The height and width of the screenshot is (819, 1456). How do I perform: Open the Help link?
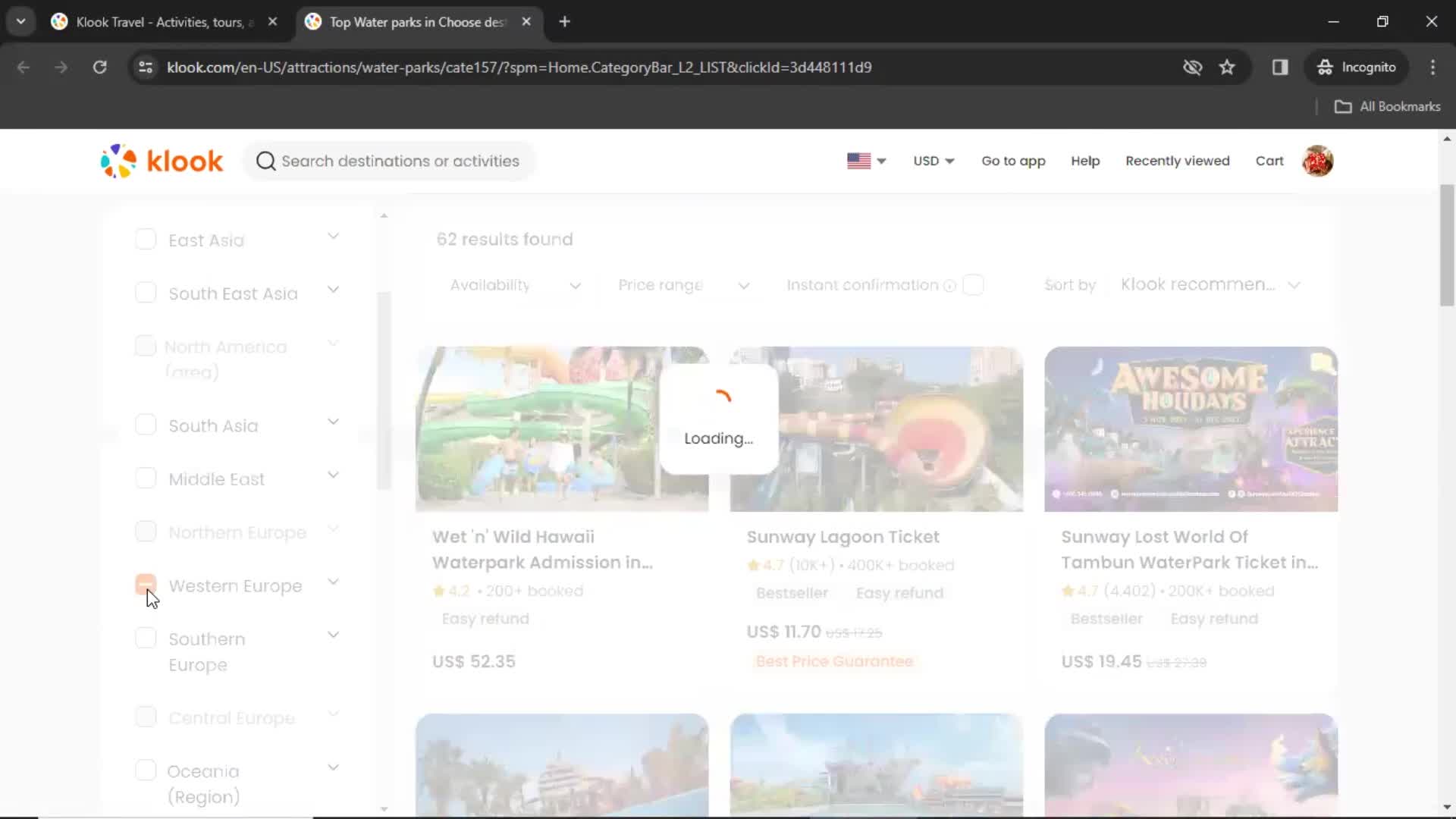[1085, 161]
